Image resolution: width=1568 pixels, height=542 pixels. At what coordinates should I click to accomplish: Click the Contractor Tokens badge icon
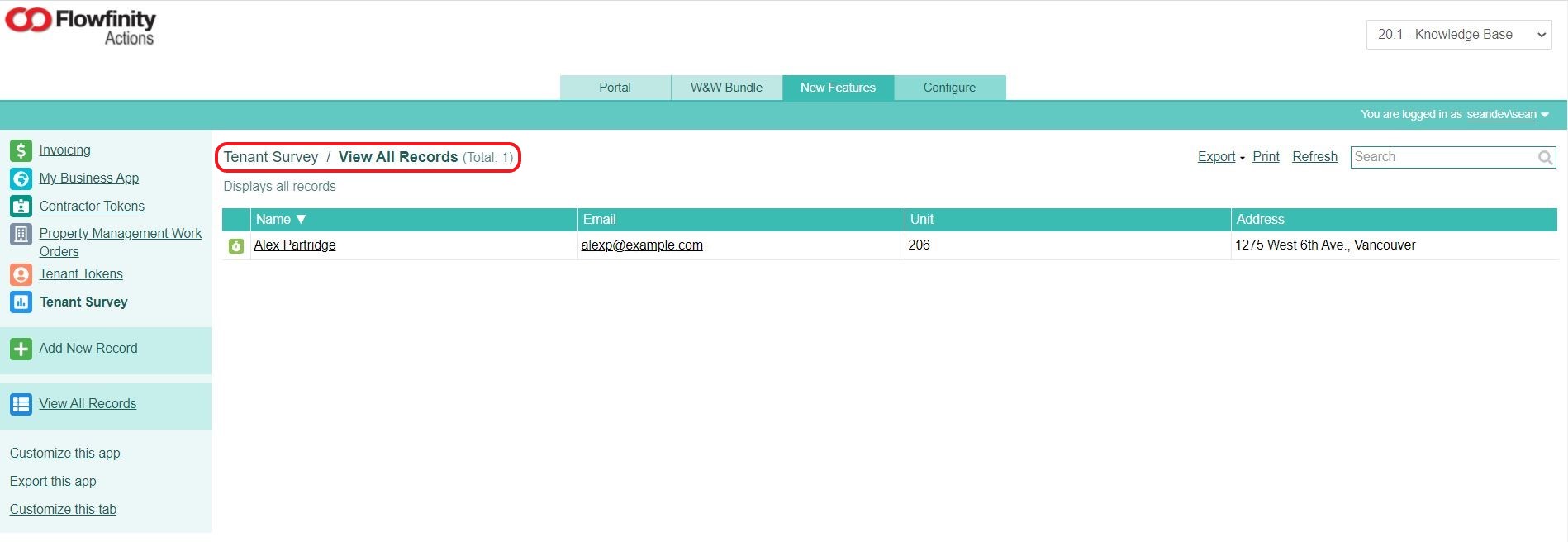click(21, 207)
